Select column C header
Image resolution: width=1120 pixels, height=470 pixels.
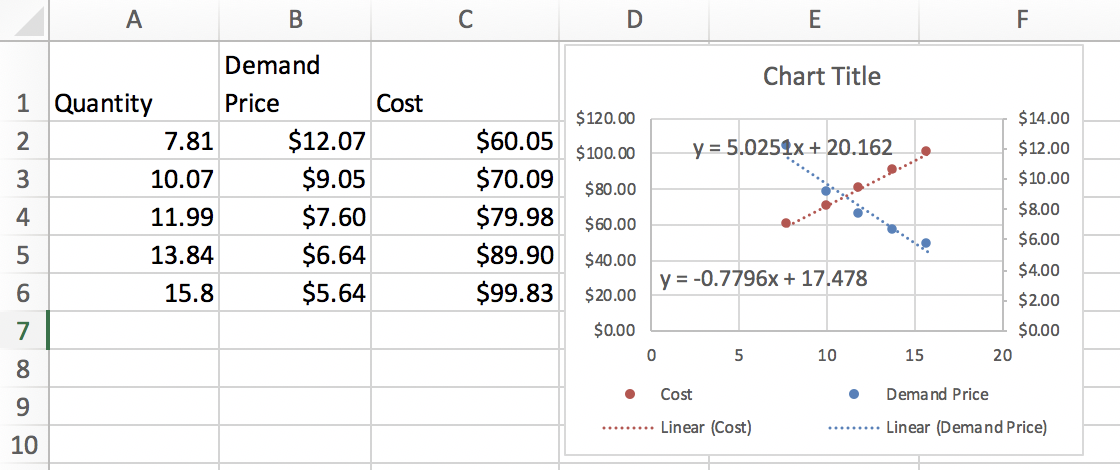(464, 19)
